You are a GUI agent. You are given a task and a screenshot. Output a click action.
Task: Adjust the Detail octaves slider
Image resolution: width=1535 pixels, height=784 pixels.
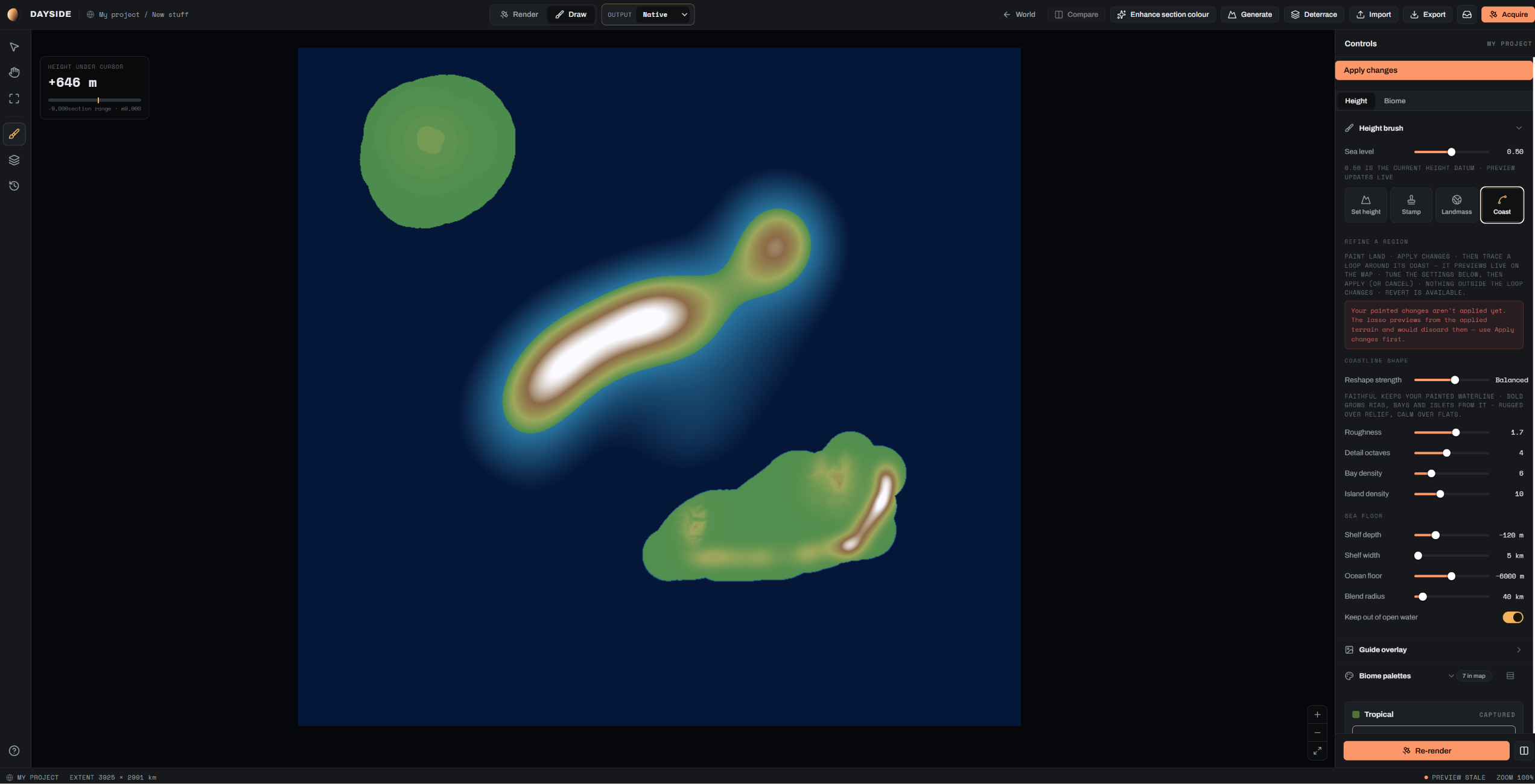[1451, 453]
